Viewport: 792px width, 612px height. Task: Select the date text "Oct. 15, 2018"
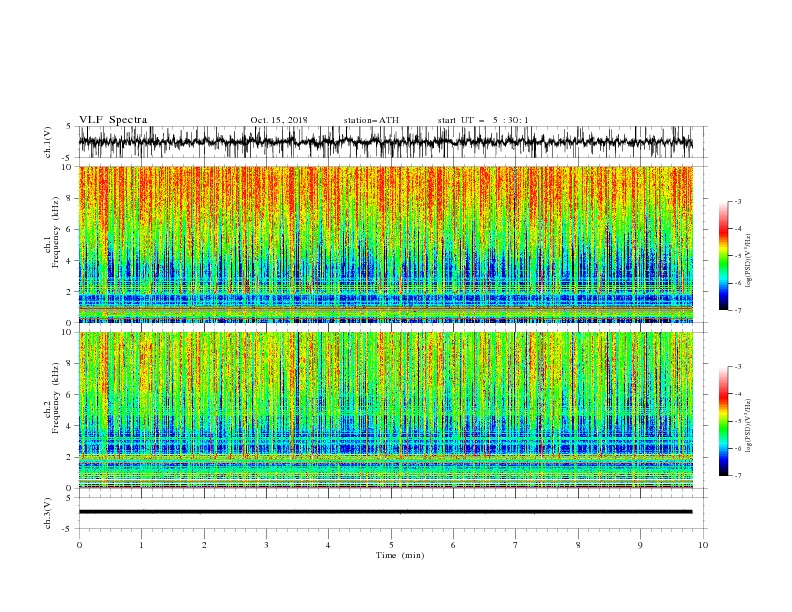[279, 120]
